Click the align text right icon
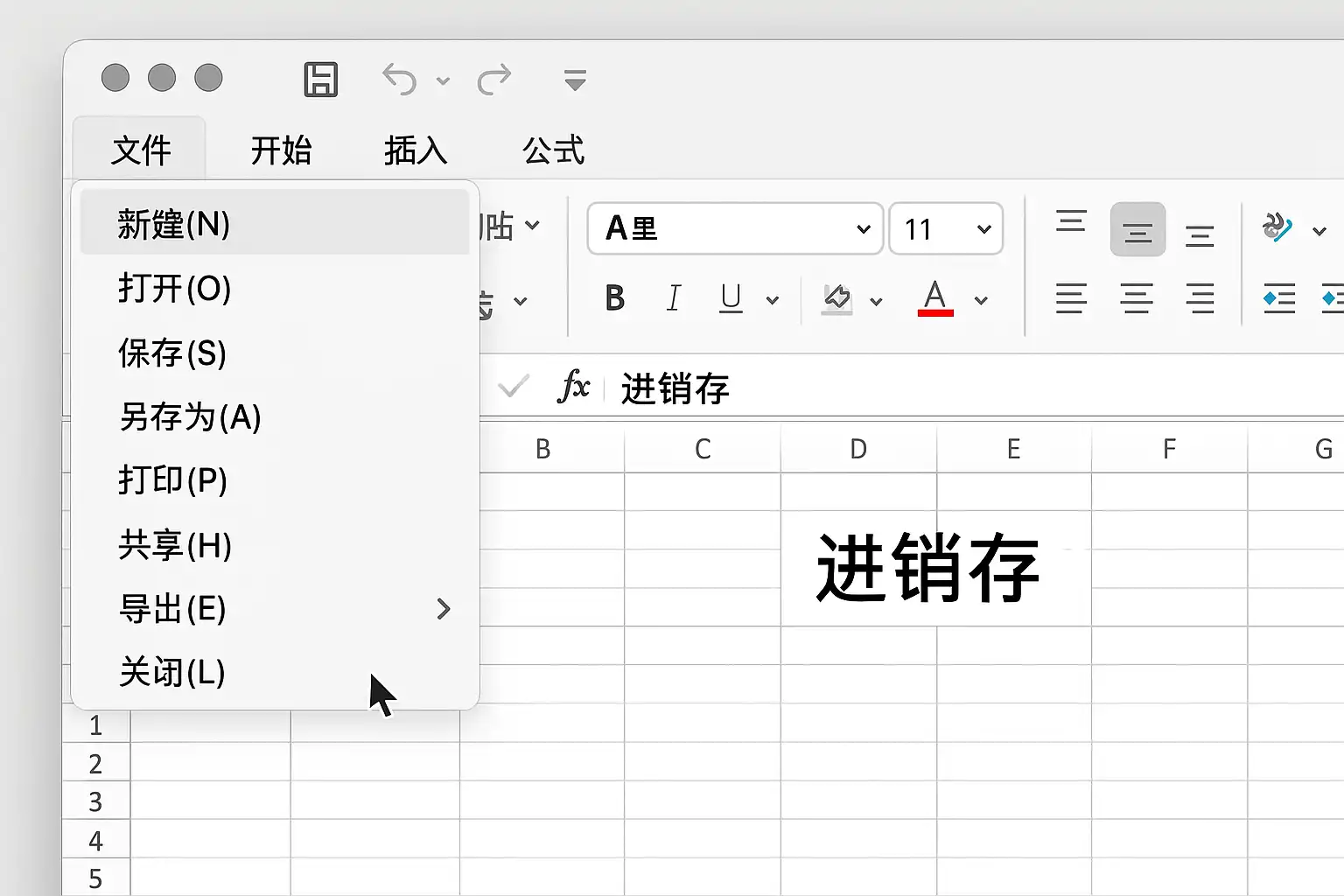 pyautogui.click(x=1200, y=299)
